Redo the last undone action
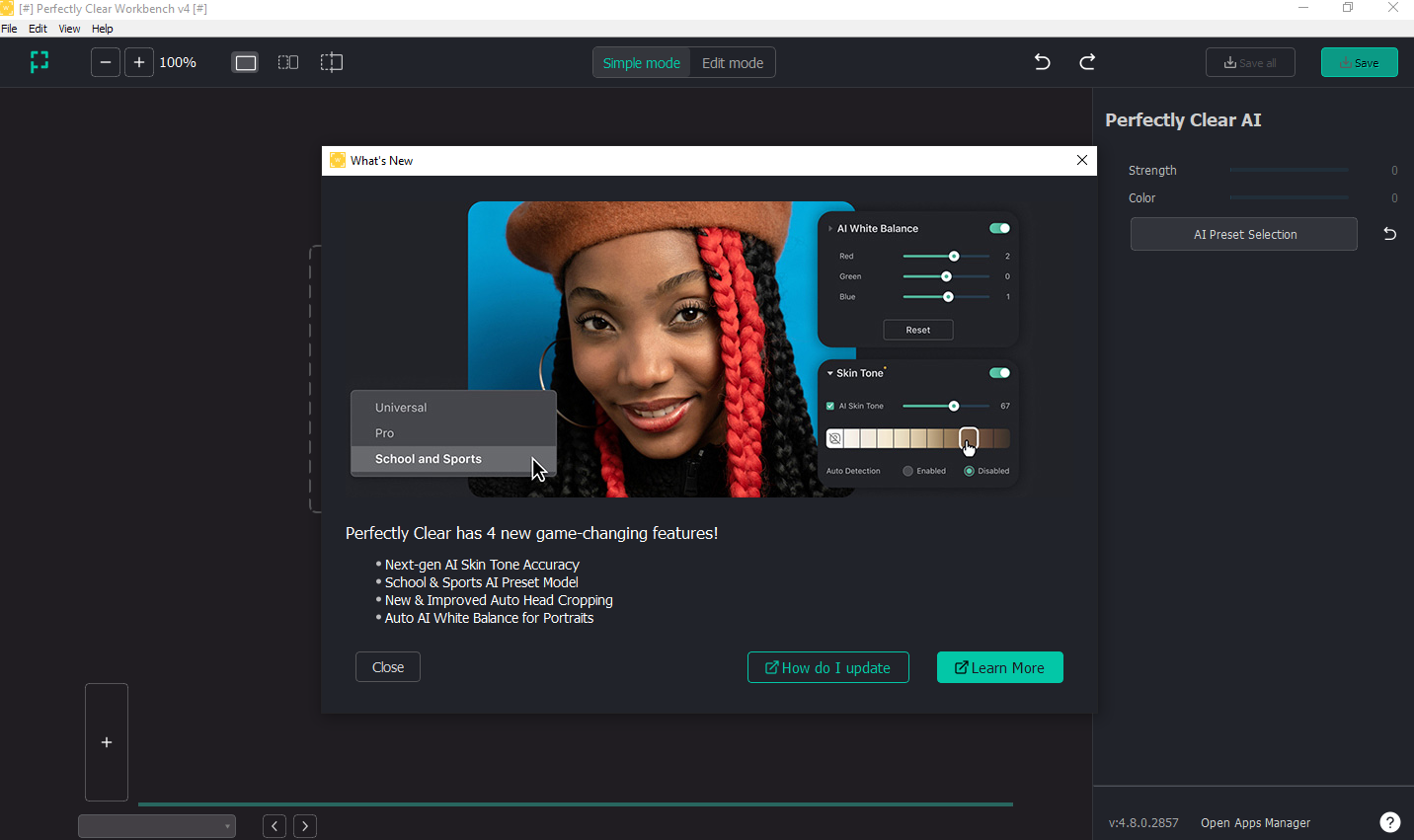The width and height of the screenshot is (1414, 840). coord(1087,62)
